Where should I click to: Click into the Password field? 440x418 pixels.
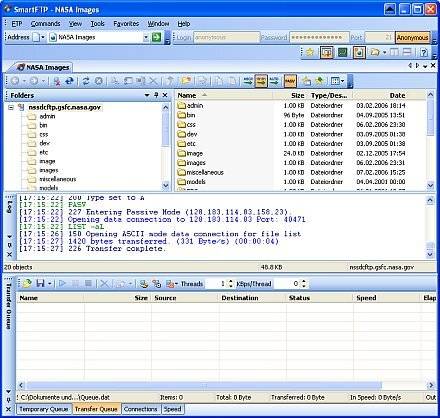tap(319, 37)
